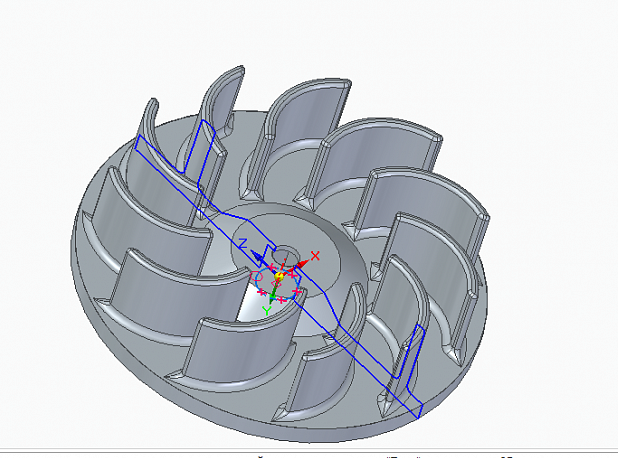Click the green Y axis label
The height and width of the screenshot is (458, 618).
tap(267, 311)
